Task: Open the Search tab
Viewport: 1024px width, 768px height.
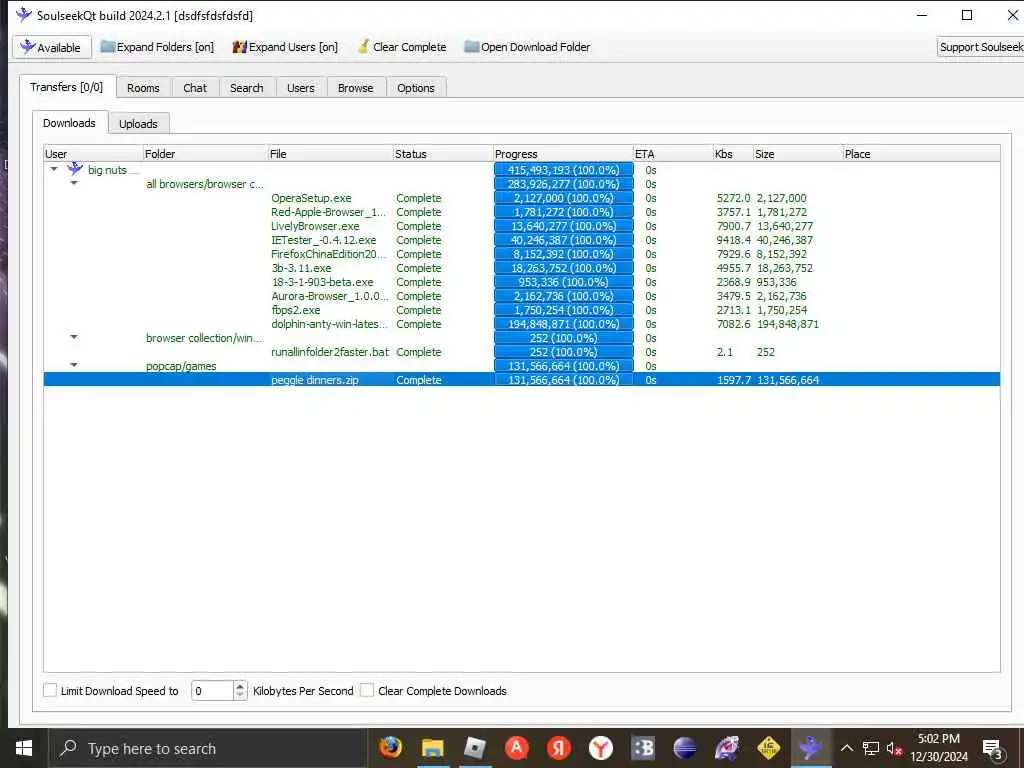Action: 246,88
